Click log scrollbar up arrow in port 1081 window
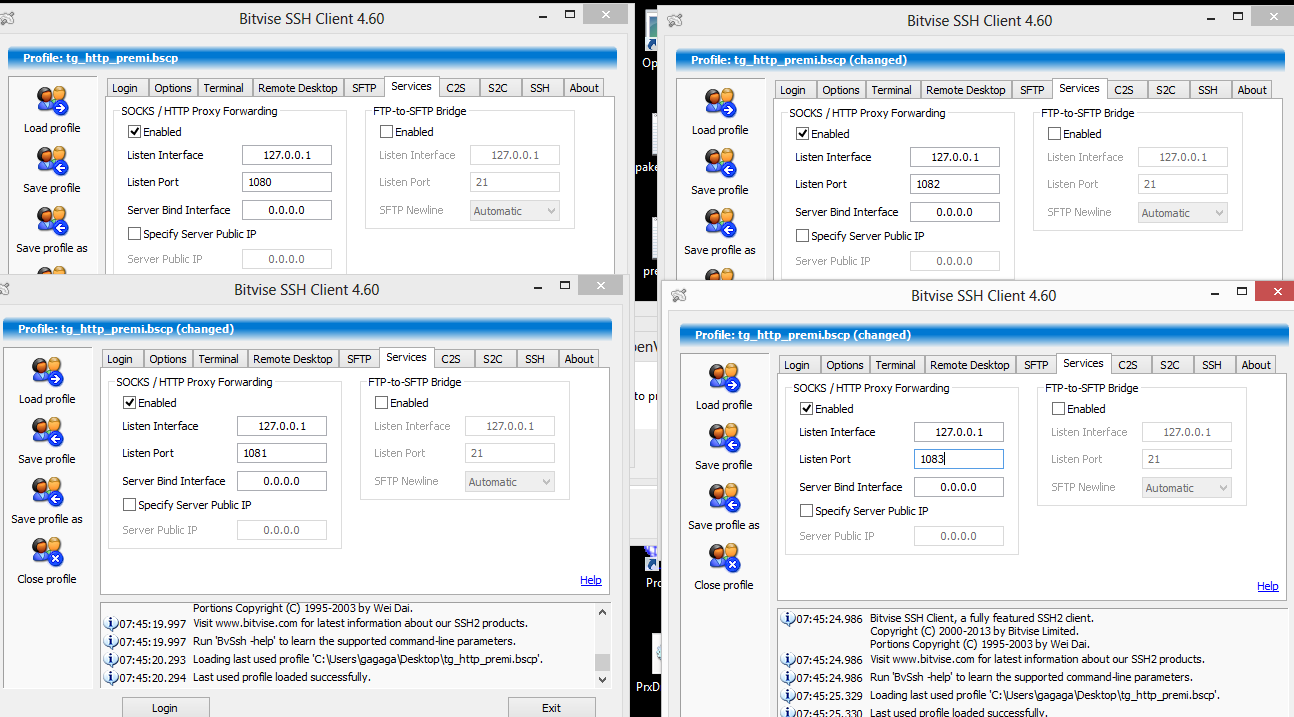This screenshot has height=717, width=1294. pos(602,611)
